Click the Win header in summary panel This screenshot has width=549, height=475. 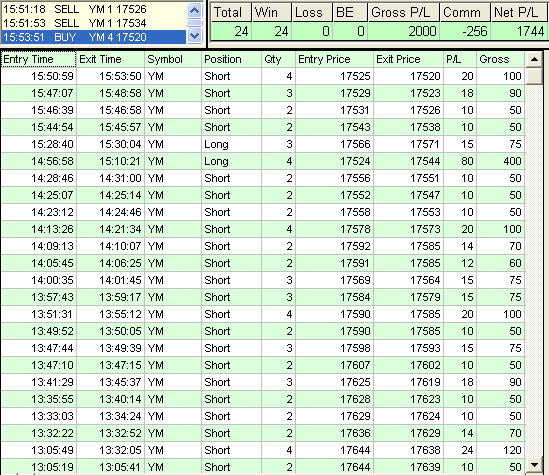[271, 13]
